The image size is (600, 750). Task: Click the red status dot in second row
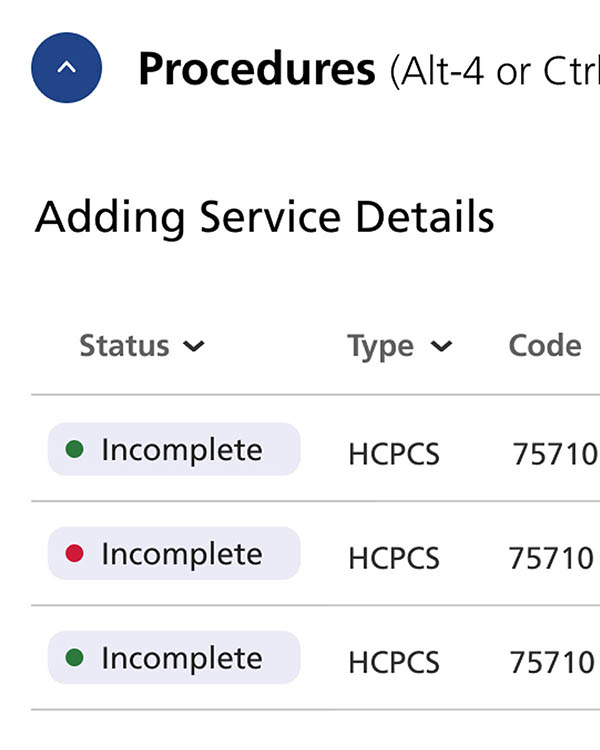[74, 554]
